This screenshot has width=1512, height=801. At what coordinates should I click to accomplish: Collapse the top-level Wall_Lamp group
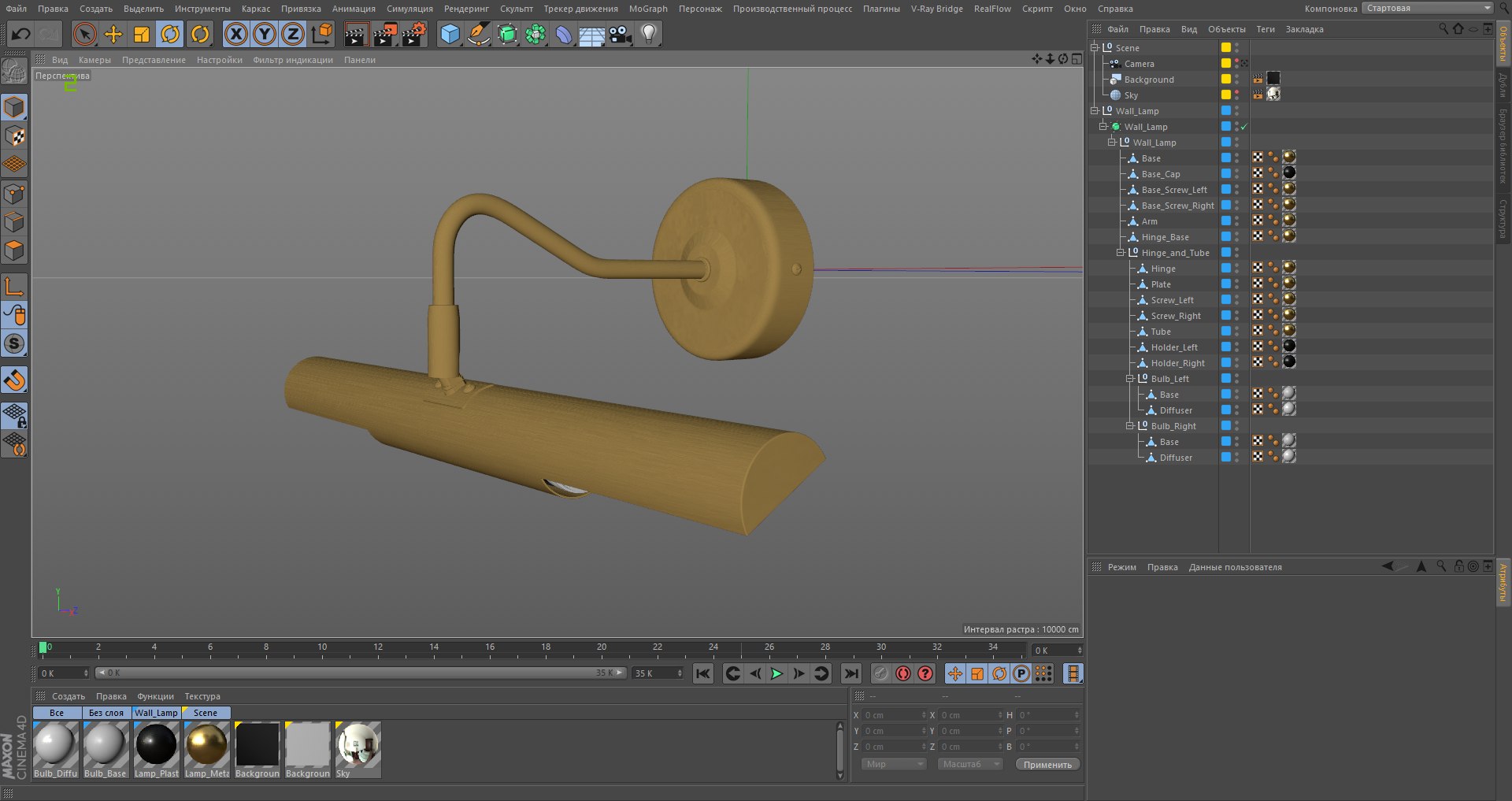(1095, 111)
